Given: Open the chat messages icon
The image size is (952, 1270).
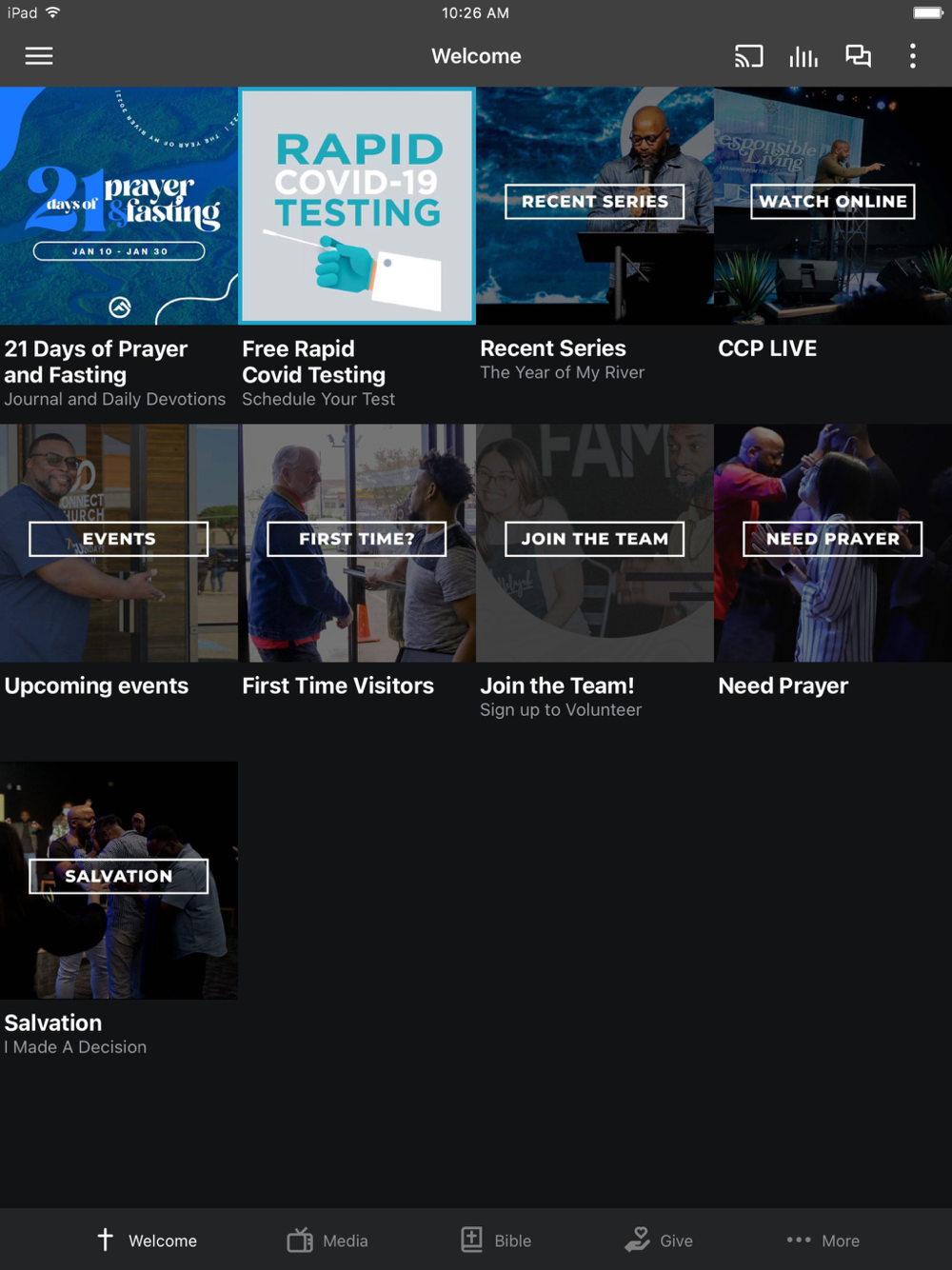Looking at the screenshot, I should [859, 56].
